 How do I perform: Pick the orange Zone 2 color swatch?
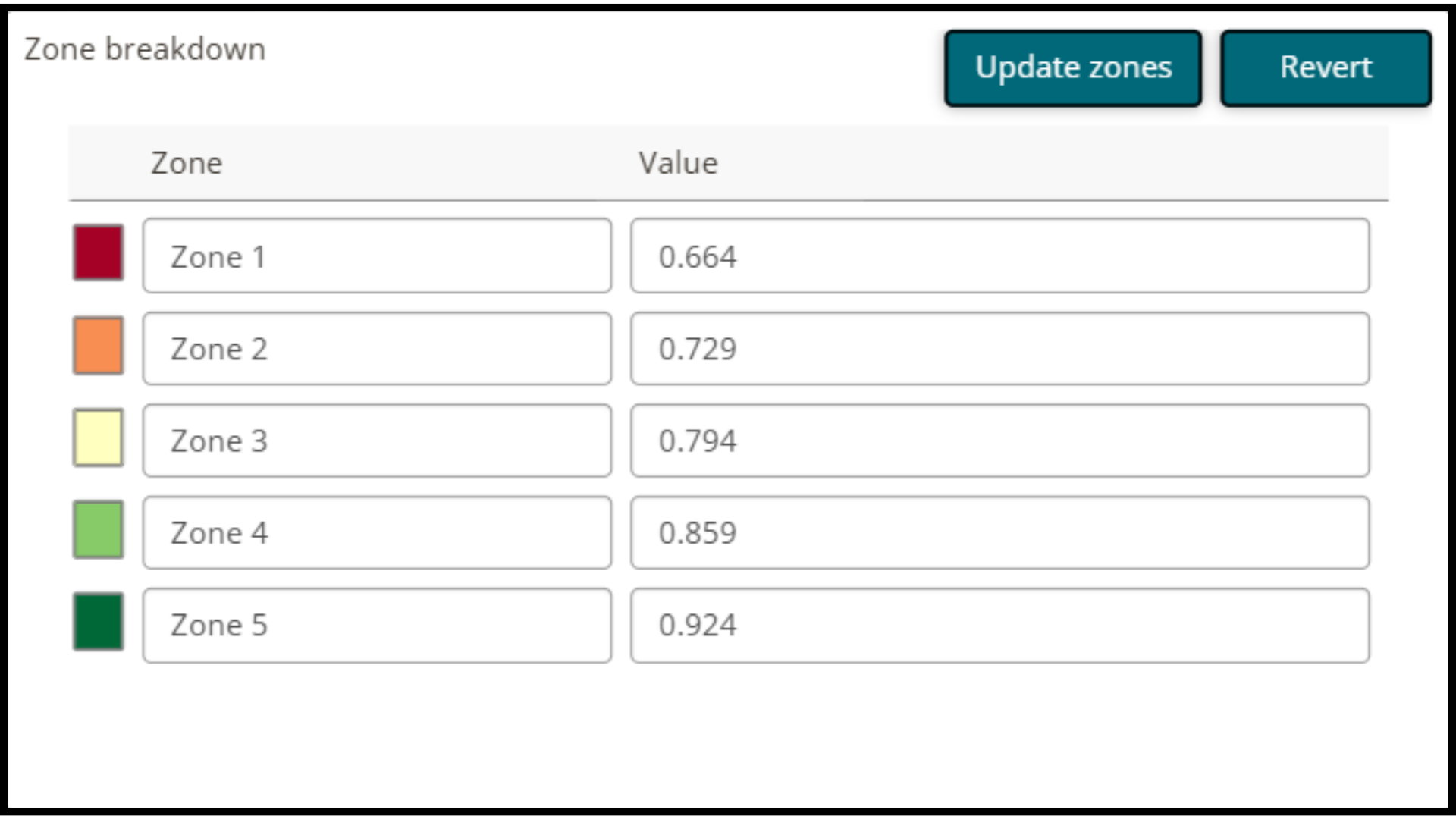[99, 346]
